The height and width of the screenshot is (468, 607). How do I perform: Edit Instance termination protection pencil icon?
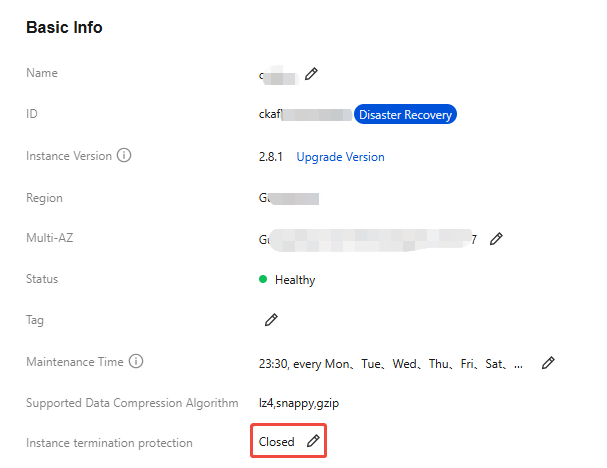coord(313,441)
